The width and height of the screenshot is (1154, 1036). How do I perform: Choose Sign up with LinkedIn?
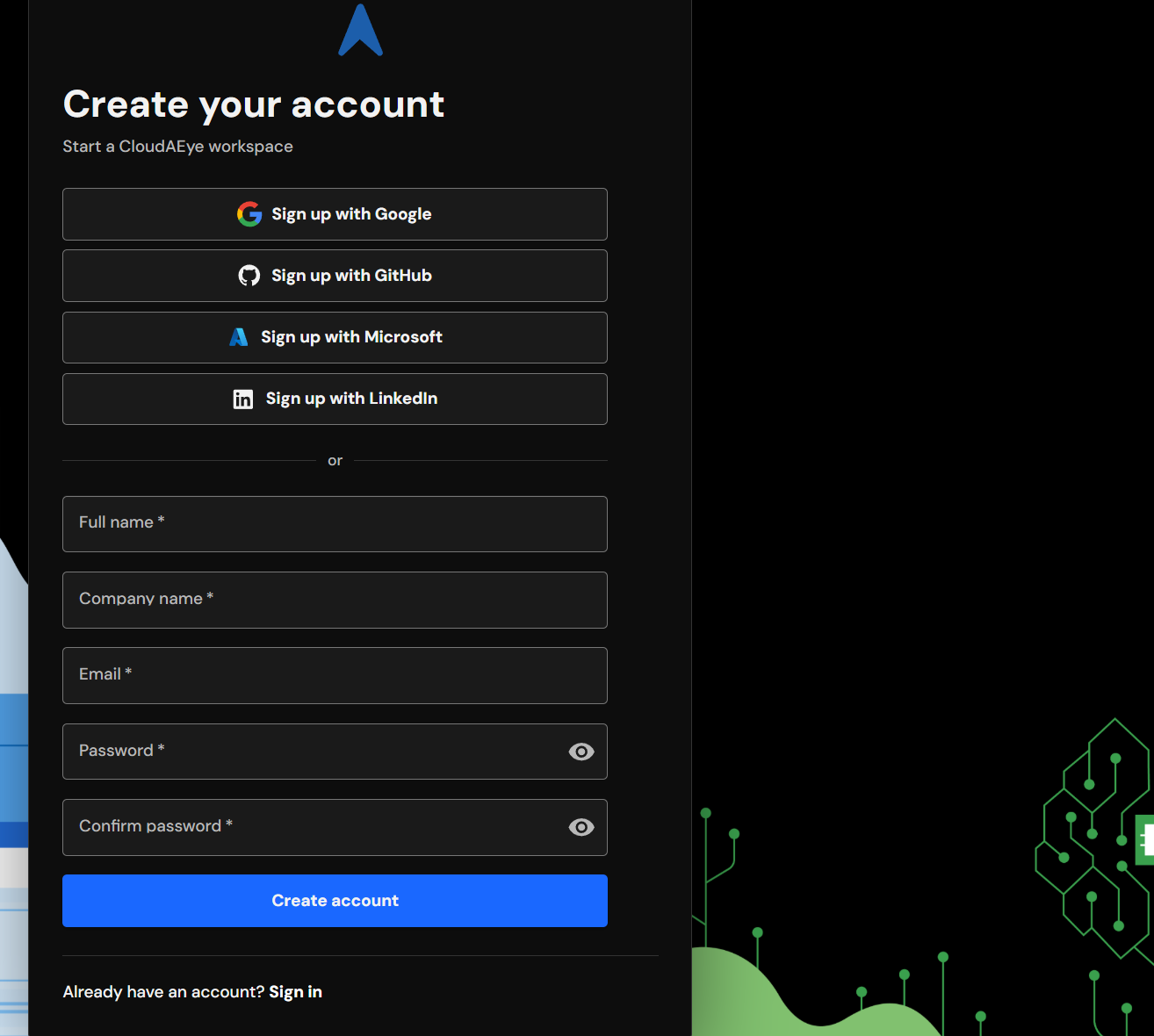(335, 399)
